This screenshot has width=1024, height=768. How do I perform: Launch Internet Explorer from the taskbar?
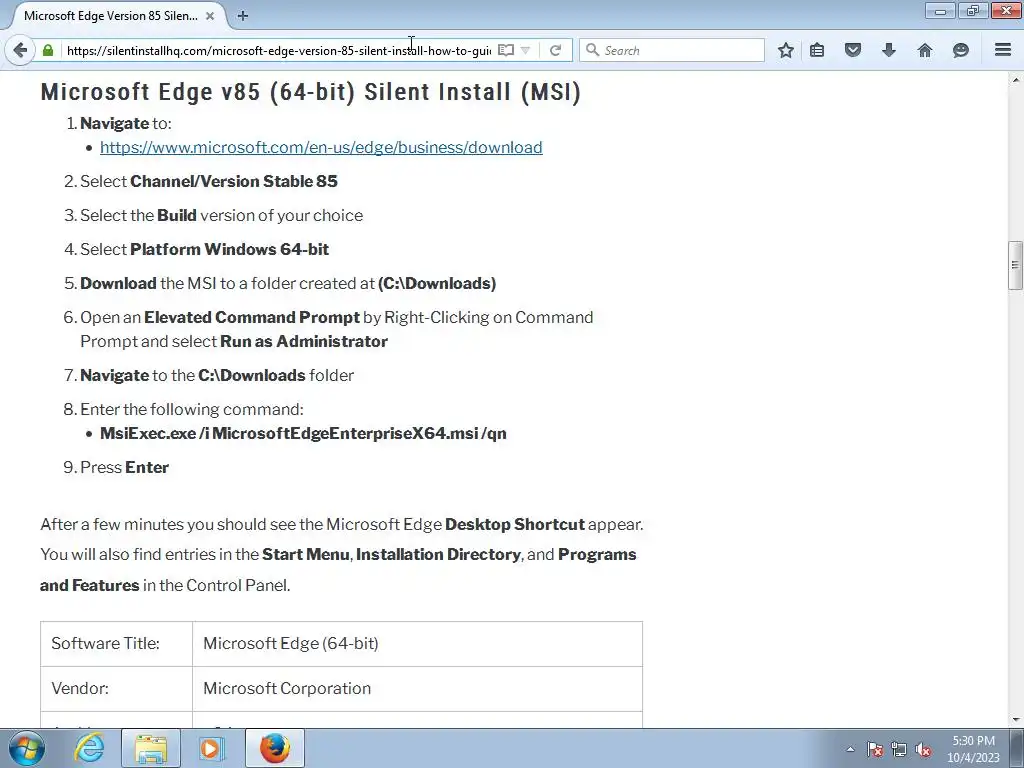[x=89, y=748]
